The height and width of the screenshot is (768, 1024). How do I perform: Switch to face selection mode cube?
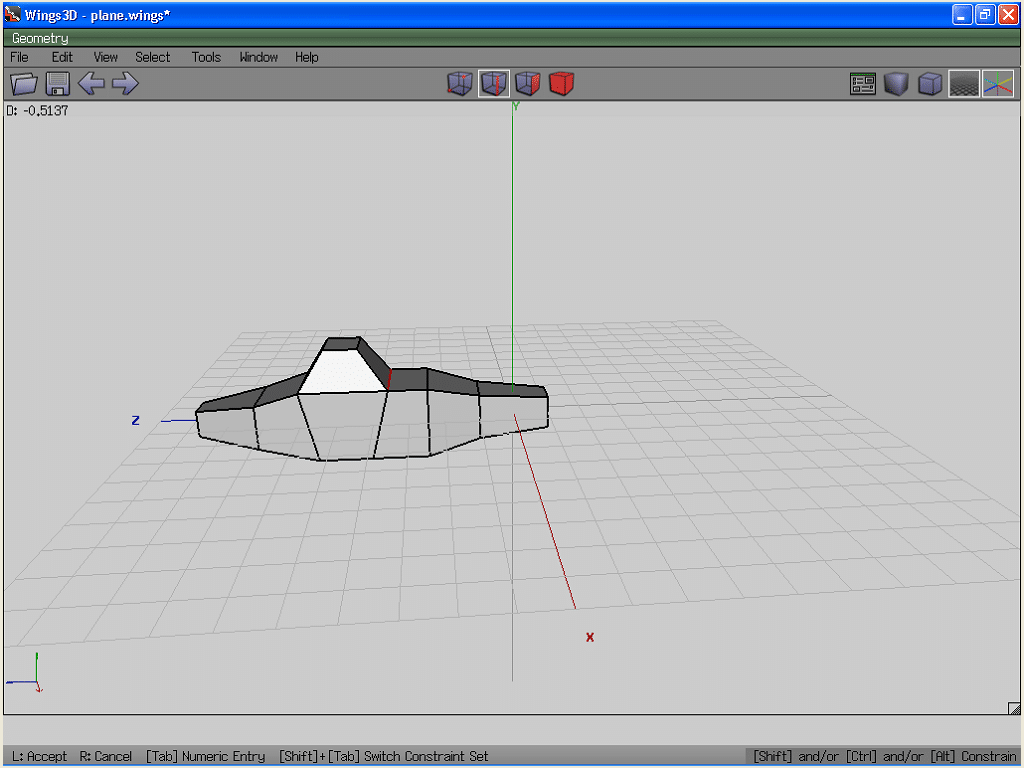(x=528, y=84)
